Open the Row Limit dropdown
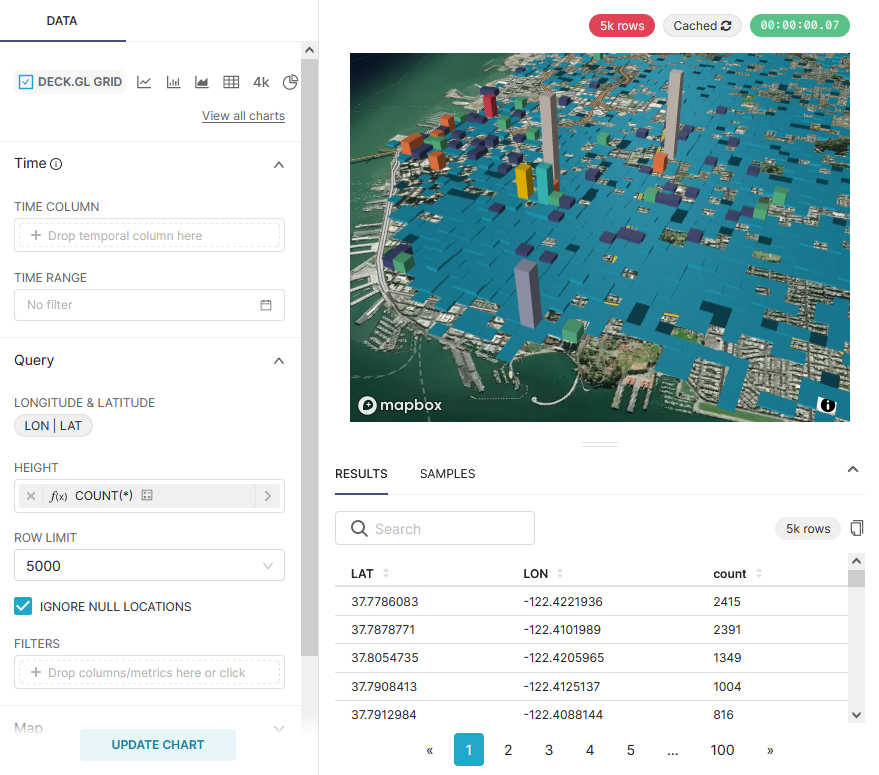Screen dimensions: 879x775 point(149,566)
